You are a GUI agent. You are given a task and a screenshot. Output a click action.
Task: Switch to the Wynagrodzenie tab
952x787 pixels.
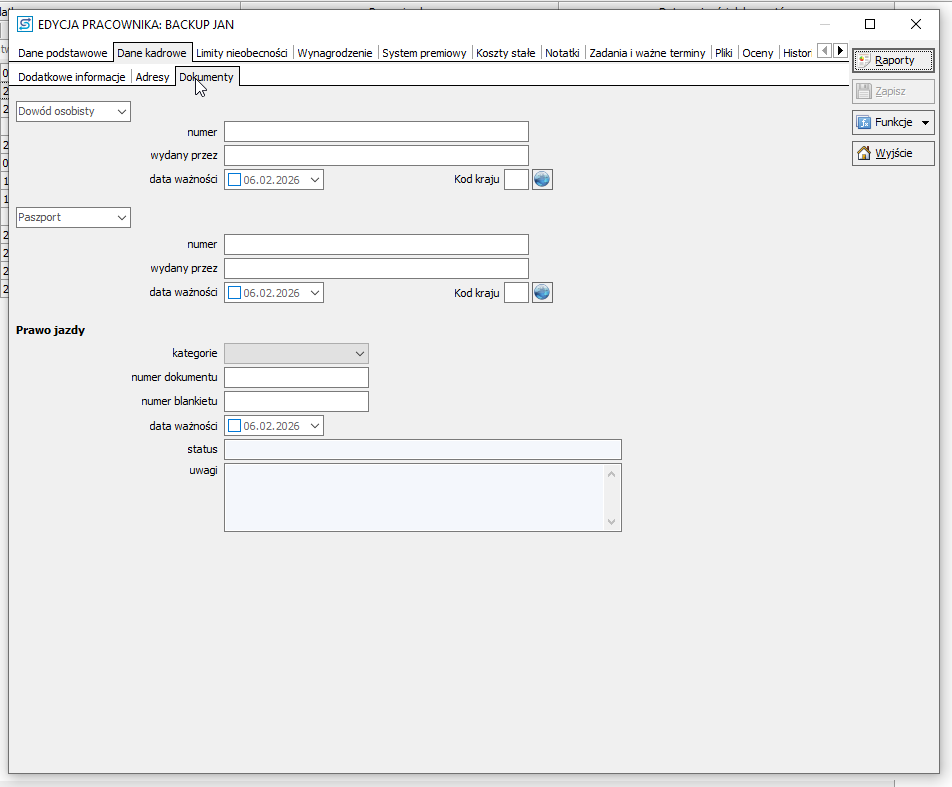[x=335, y=53]
